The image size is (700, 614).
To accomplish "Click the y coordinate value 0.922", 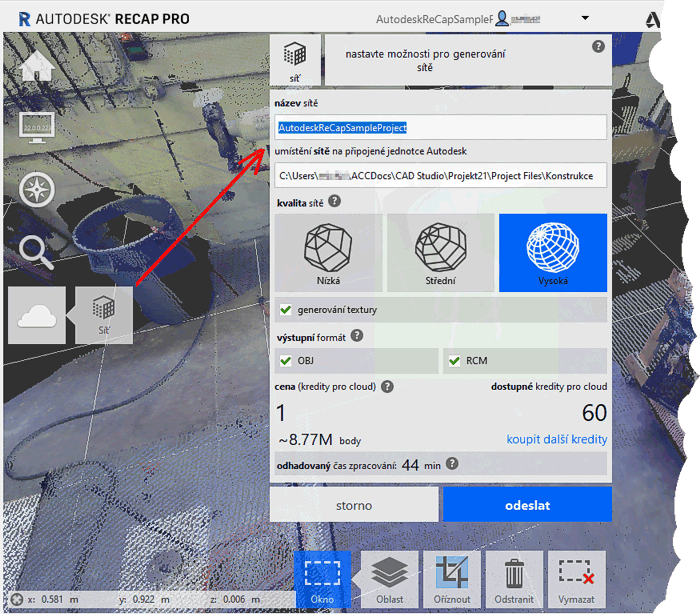I will click(143, 599).
